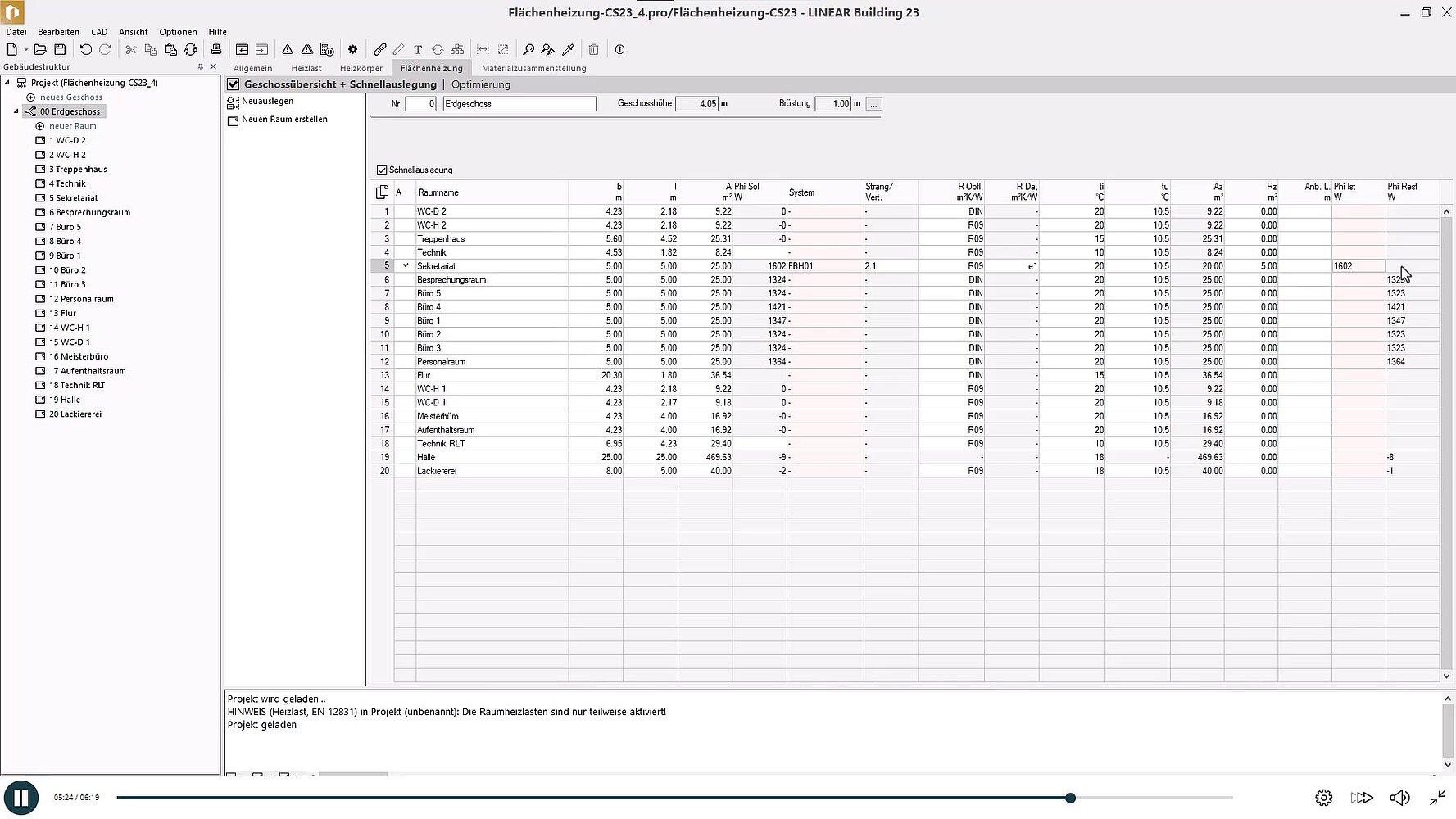The width and height of the screenshot is (1456, 819).
Task: Click the info icon in the toolbar
Action: click(619, 49)
